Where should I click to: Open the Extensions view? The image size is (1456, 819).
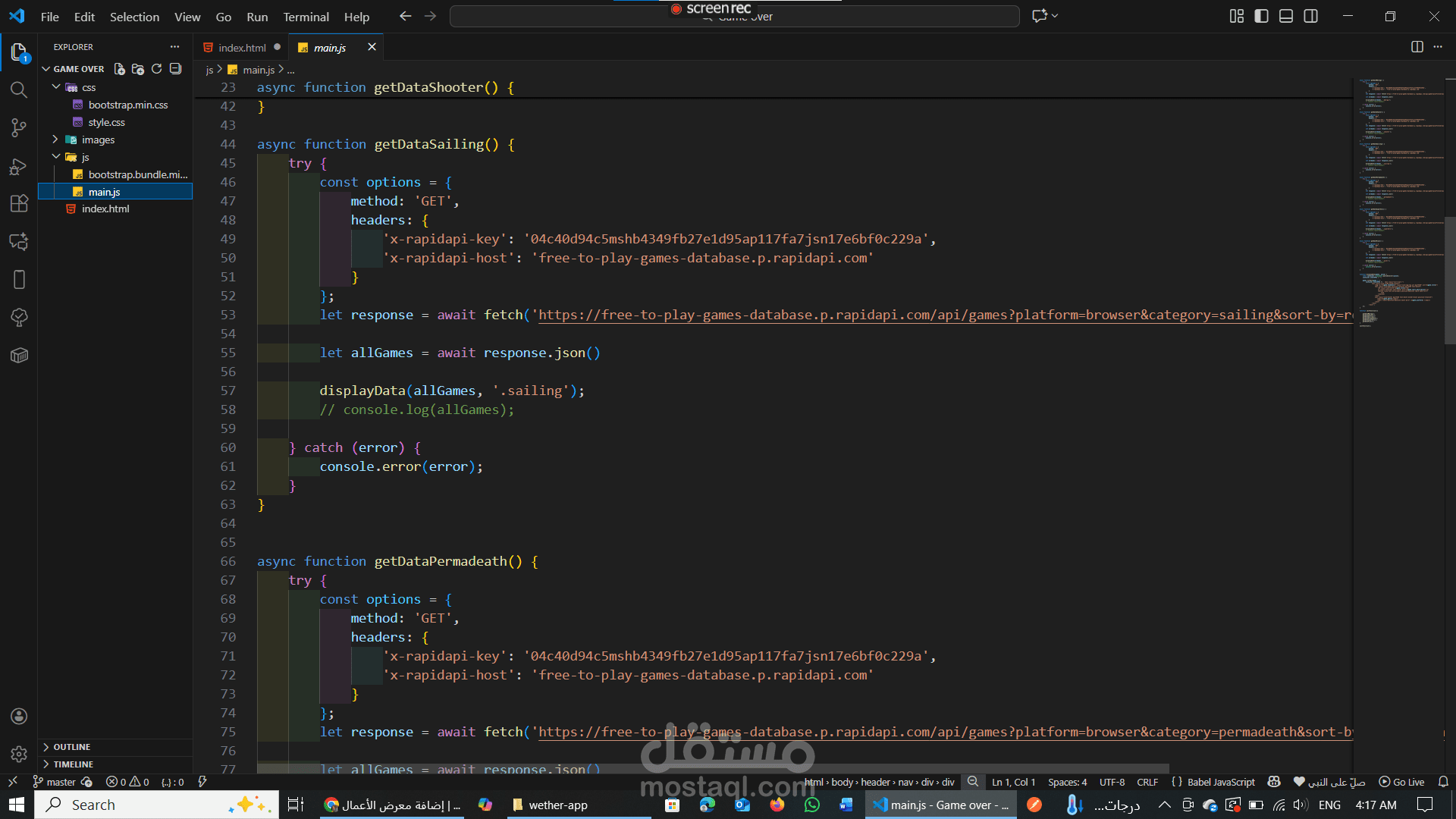19,203
